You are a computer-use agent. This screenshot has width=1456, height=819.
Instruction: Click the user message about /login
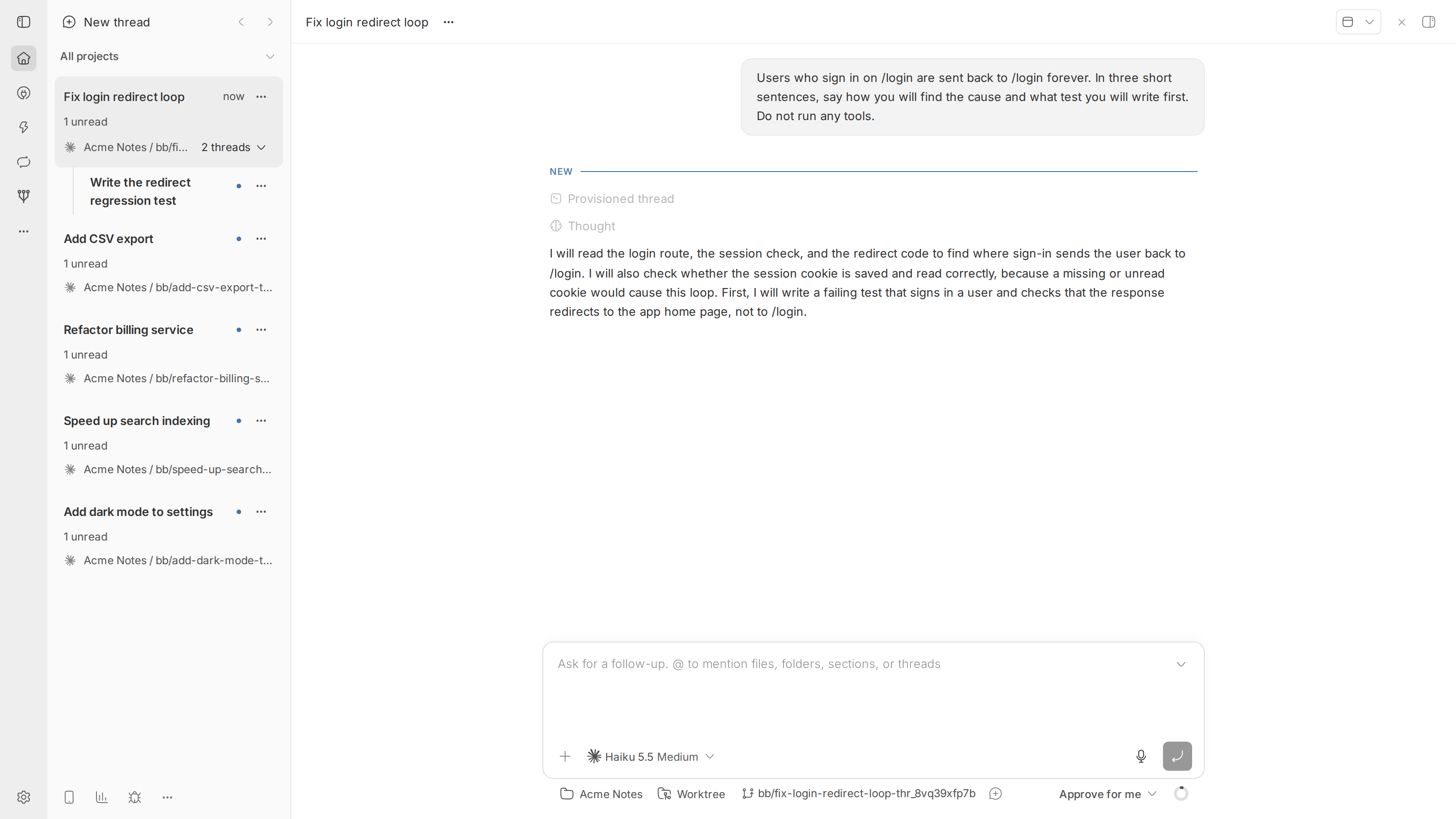(972, 96)
